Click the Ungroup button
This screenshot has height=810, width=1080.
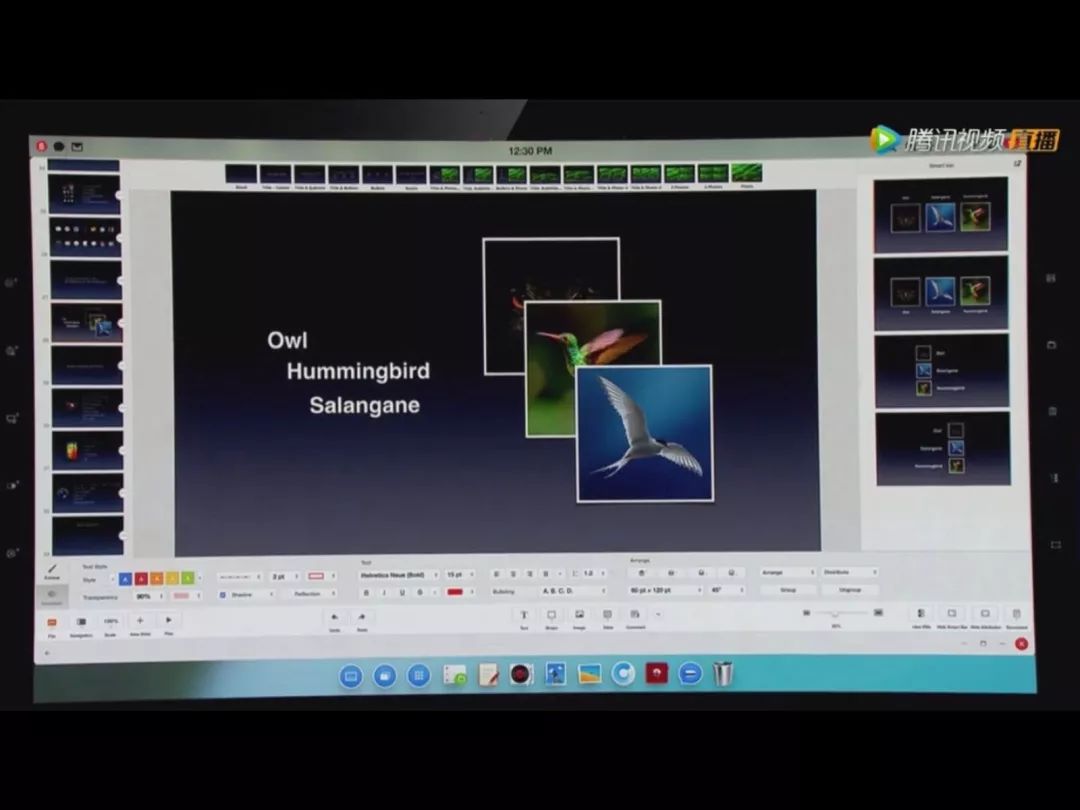point(850,590)
